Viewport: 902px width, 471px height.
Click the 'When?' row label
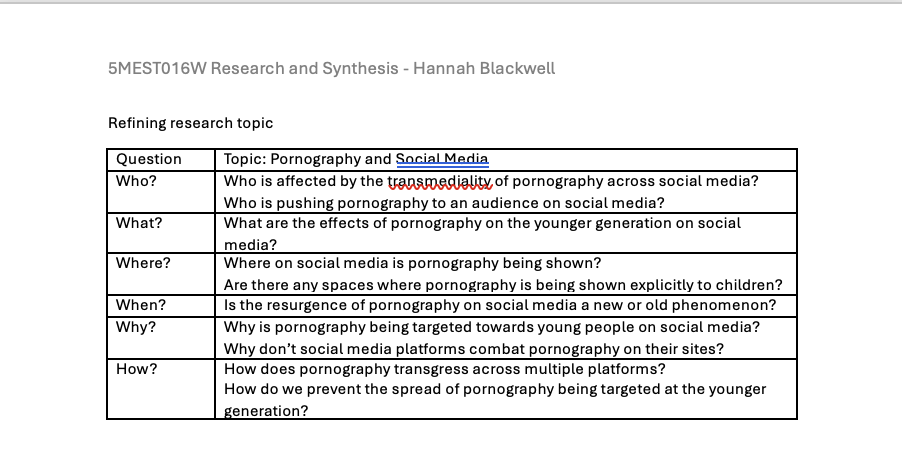coord(141,305)
